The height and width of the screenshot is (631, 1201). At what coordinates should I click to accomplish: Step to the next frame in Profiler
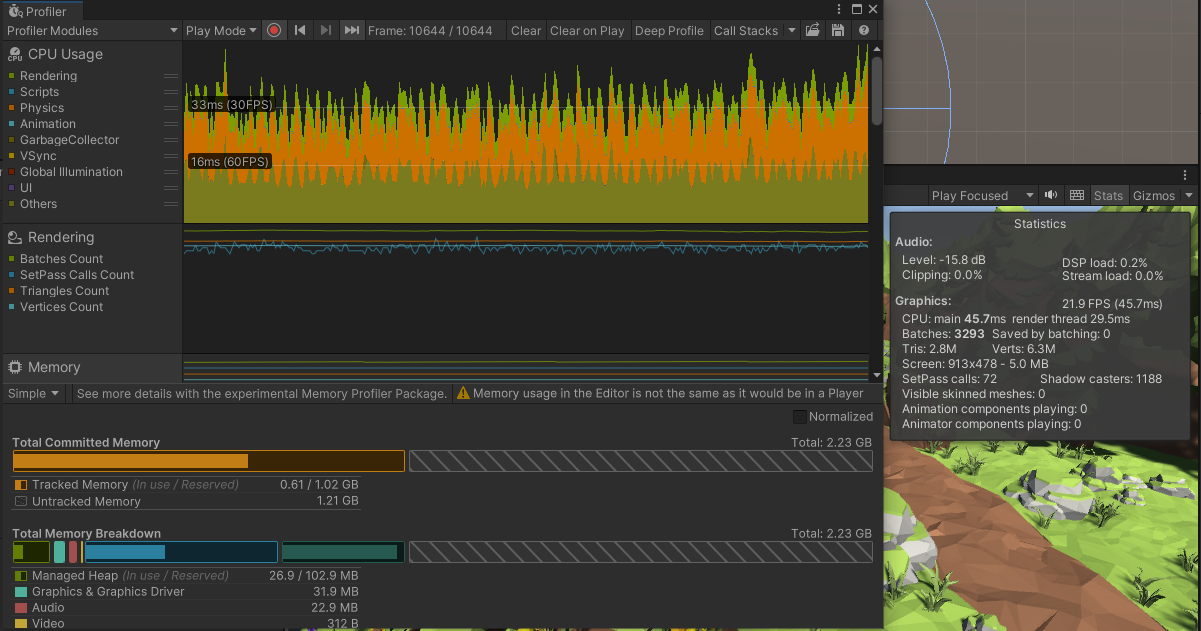coord(326,30)
